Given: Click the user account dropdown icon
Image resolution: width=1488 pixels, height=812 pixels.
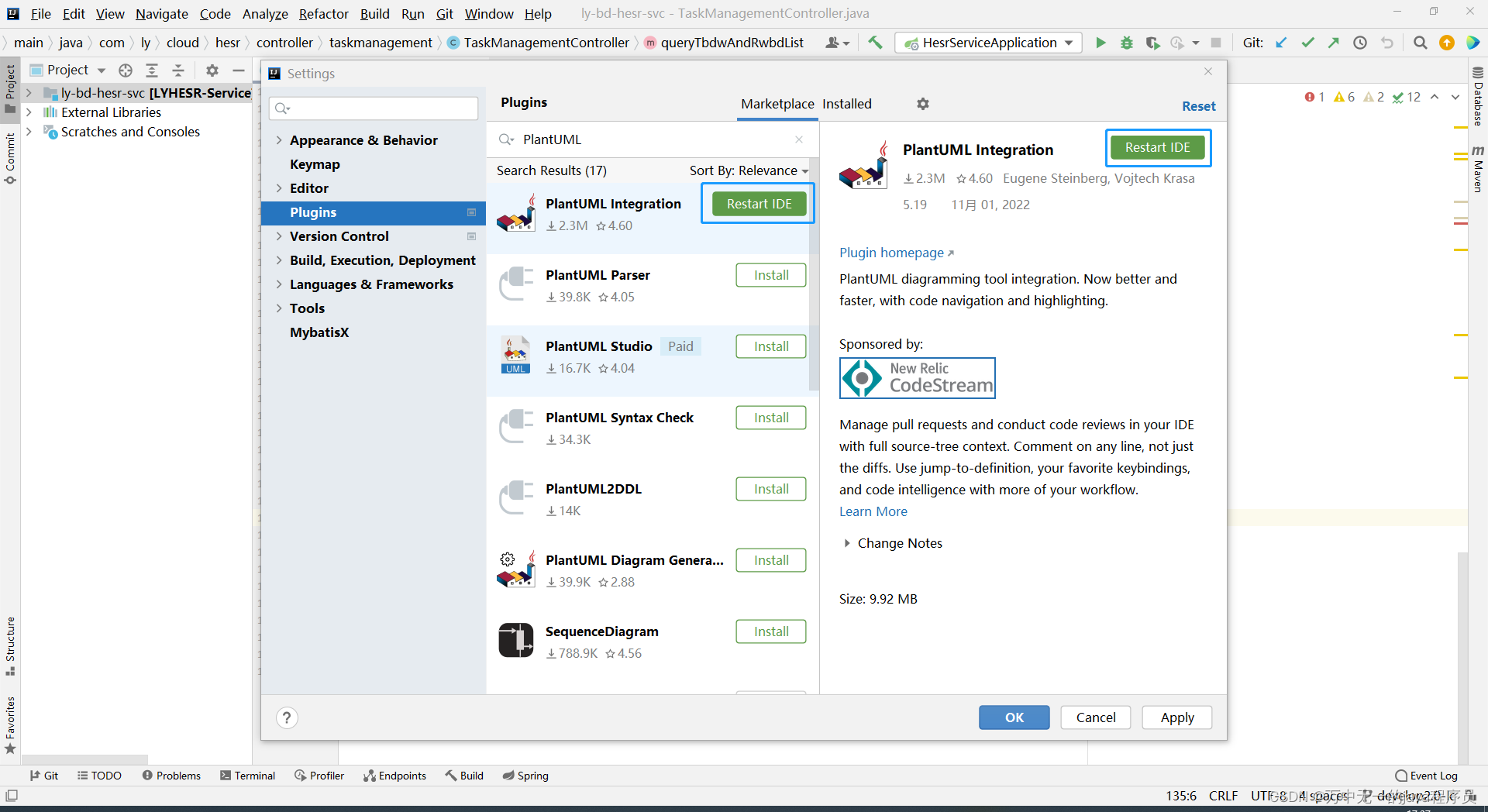Looking at the screenshot, I should click(837, 43).
